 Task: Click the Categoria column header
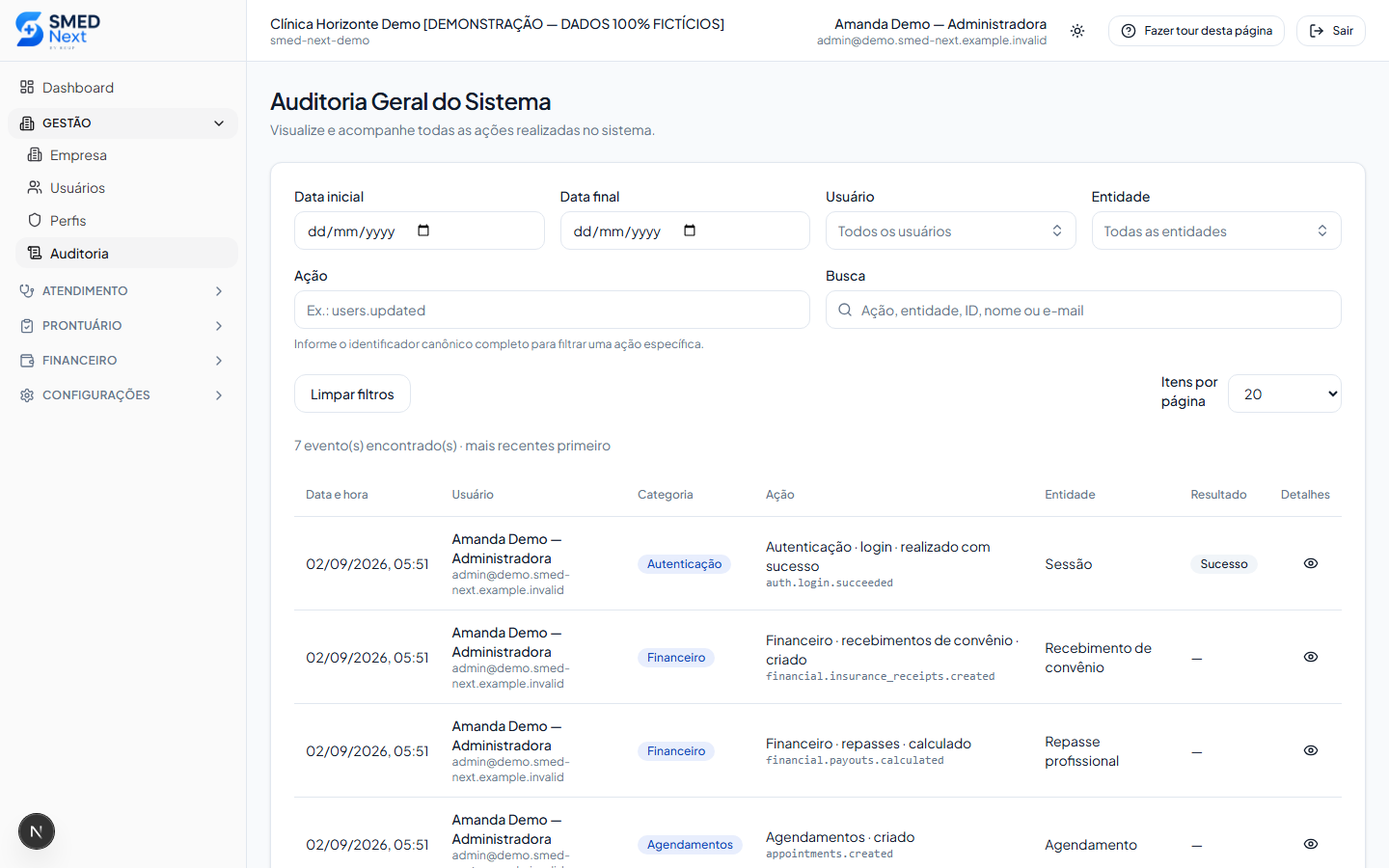665,495
